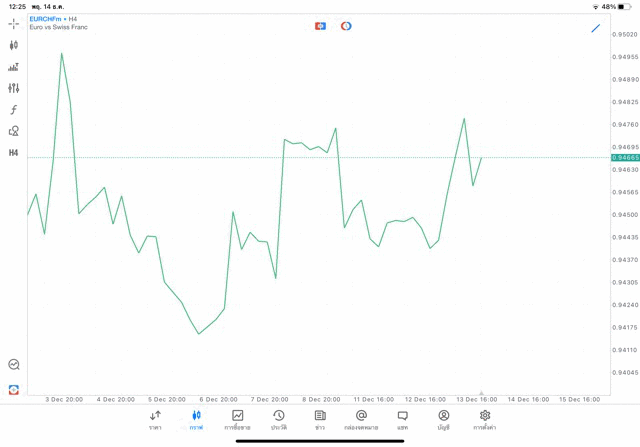Tap the current price label 0.94665
This screenshot has height=447, width=640.
point(625,158)
